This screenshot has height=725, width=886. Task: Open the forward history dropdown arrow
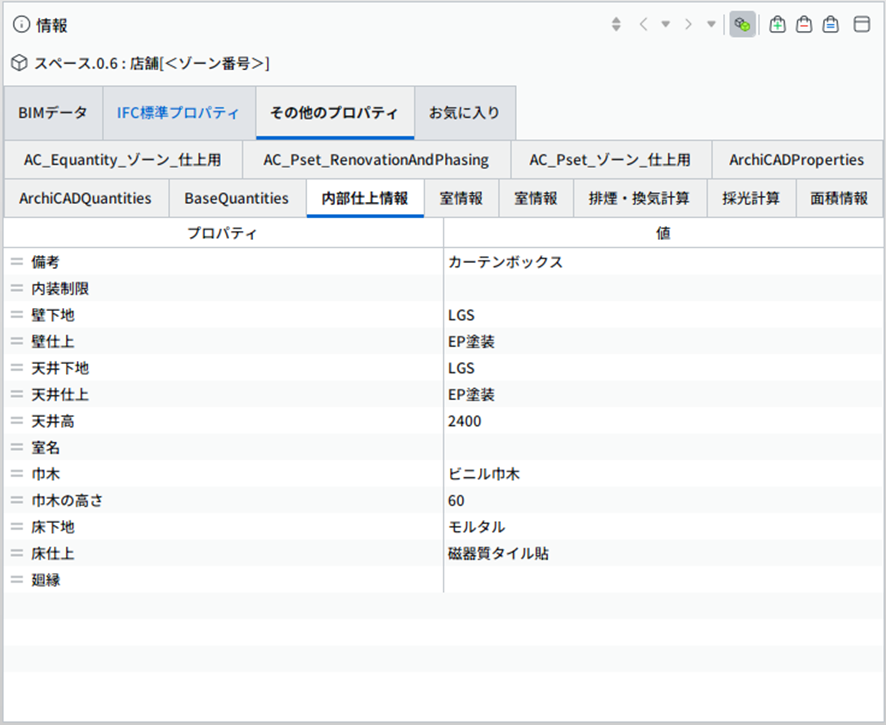click(711, 24)
